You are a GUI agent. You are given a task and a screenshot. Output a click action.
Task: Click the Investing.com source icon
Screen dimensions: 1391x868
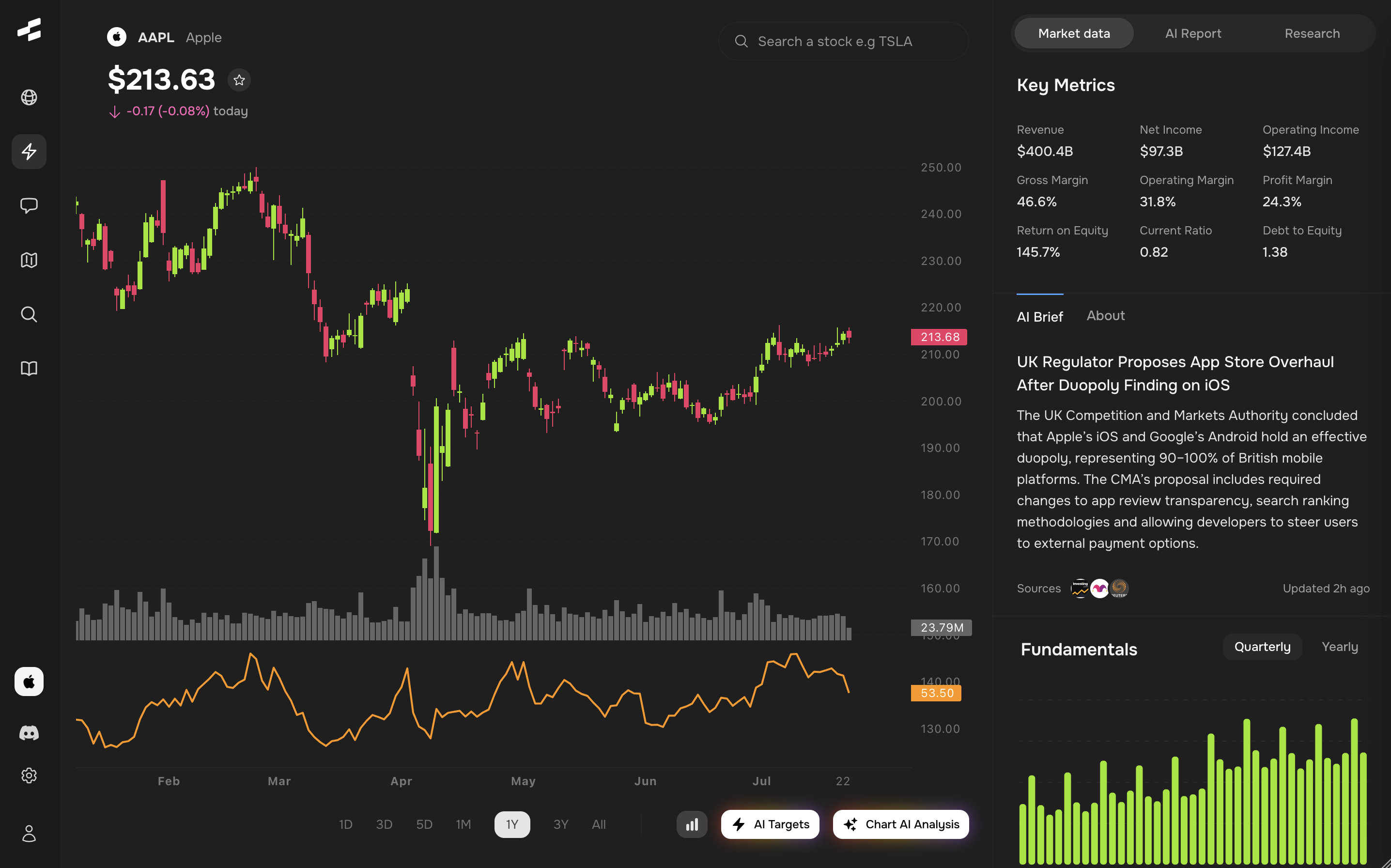point(1080,589)
